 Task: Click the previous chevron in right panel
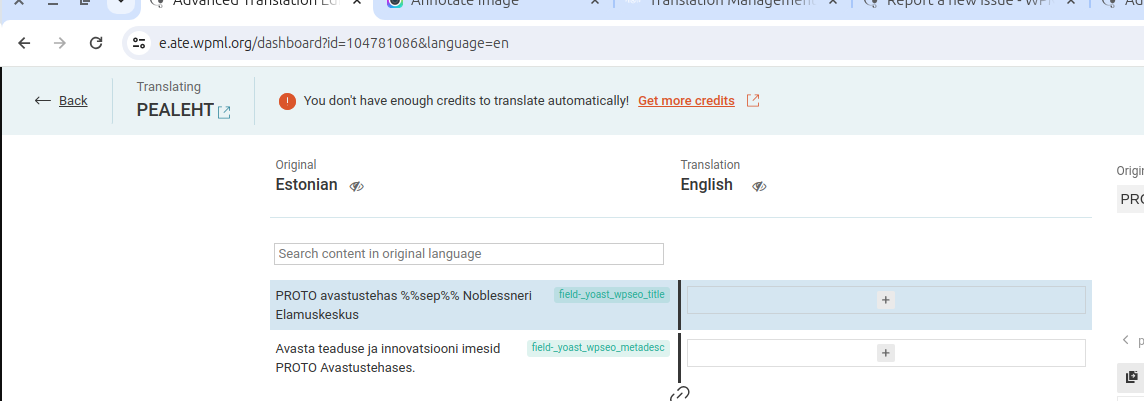click(x=1125, y=340)
